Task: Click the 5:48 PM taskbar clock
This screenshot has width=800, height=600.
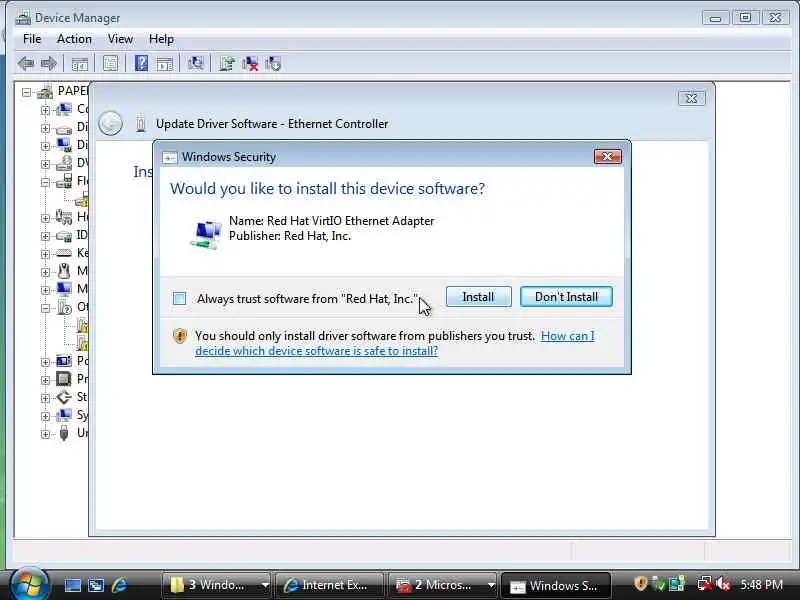Action: [x=761, y=584]
